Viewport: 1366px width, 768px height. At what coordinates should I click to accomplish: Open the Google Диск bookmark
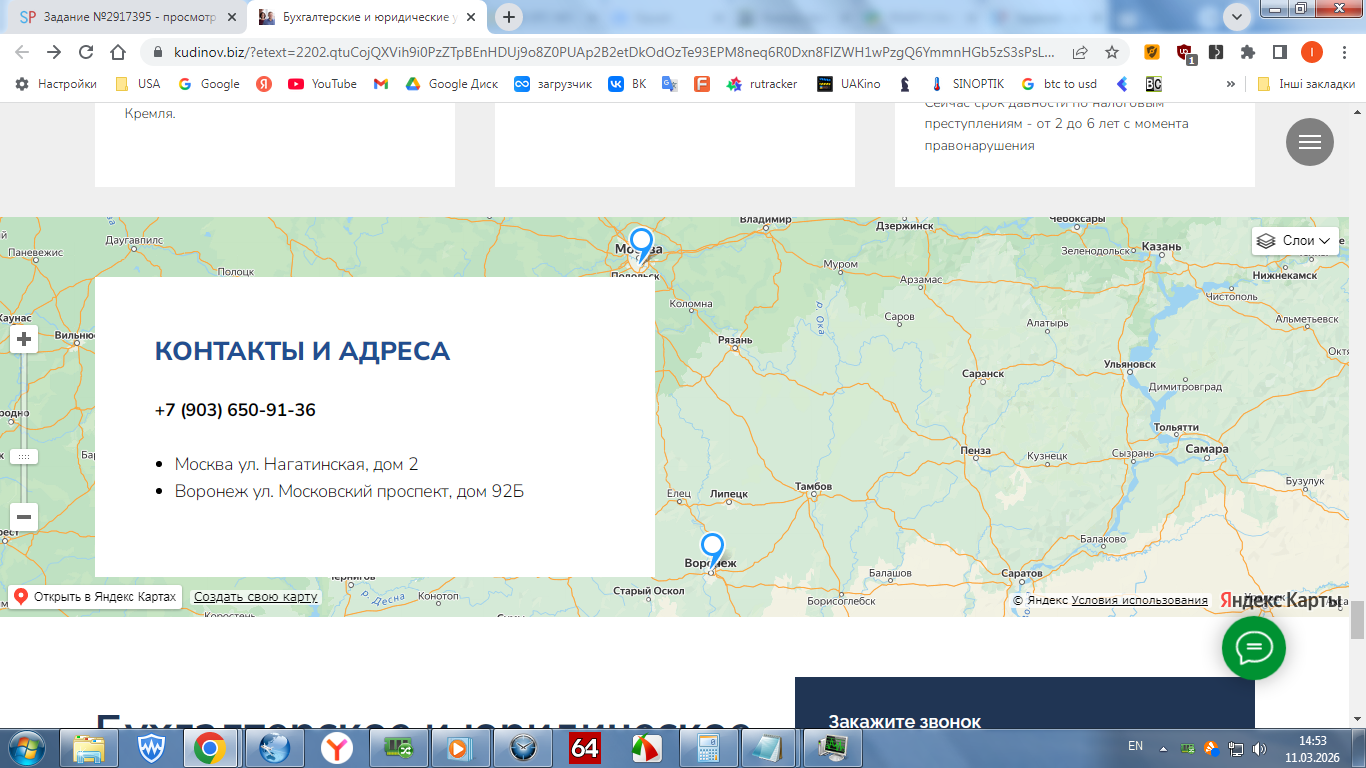click(x=451, y=84)
